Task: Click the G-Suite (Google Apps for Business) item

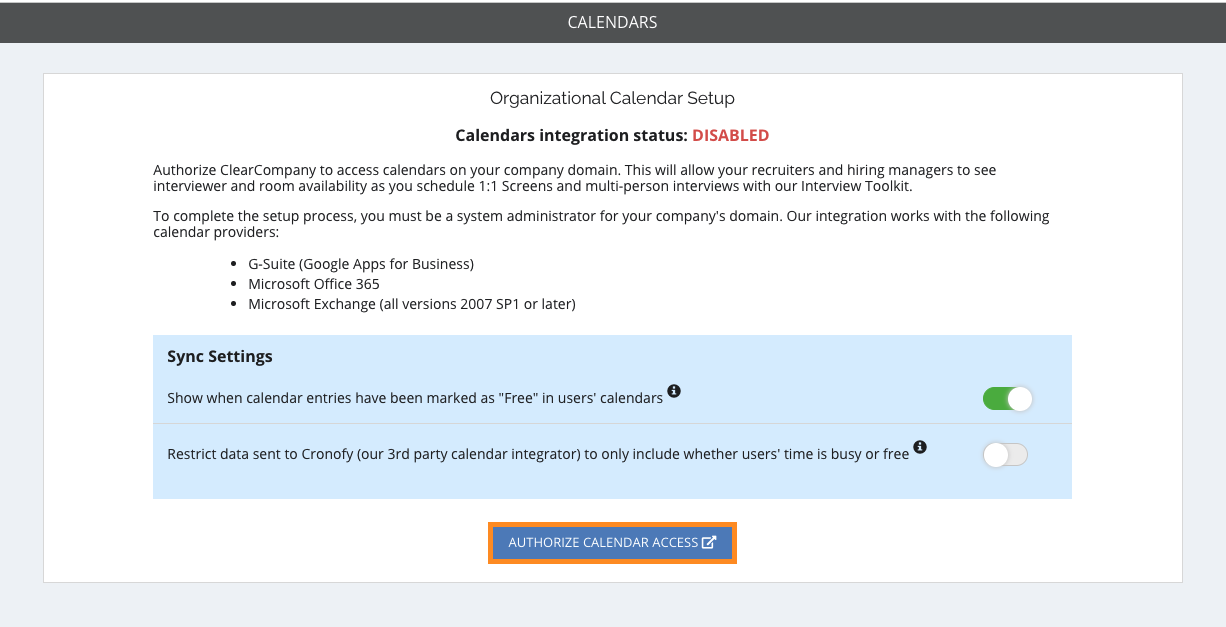Action: pyautogui.click(x=361, y=264)
